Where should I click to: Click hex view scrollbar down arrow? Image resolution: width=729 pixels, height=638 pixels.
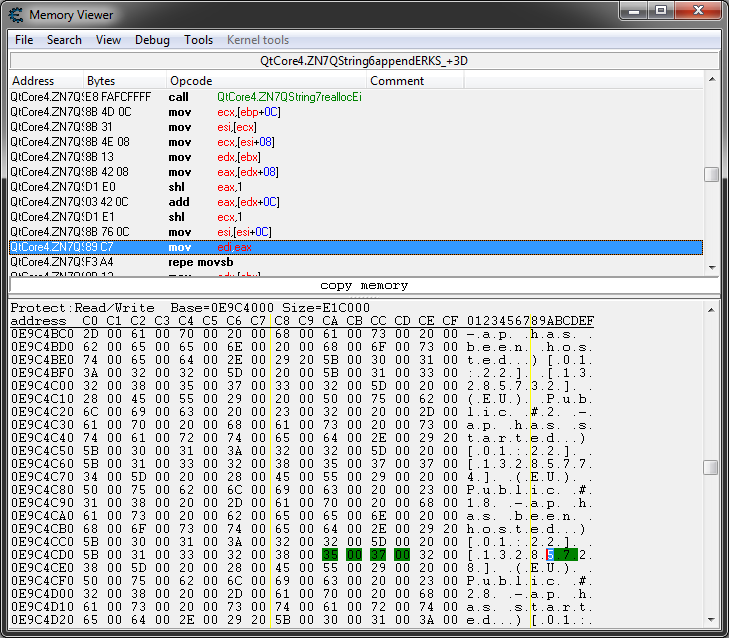711,621
